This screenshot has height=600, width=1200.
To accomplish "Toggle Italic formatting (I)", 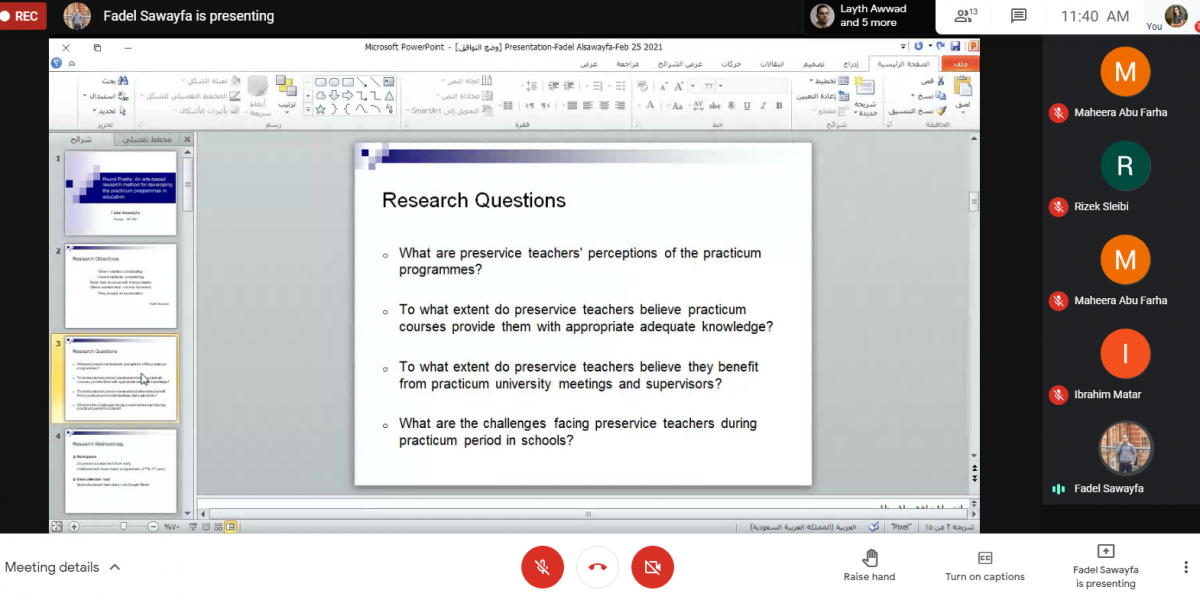I will click(x=763, y=106).
